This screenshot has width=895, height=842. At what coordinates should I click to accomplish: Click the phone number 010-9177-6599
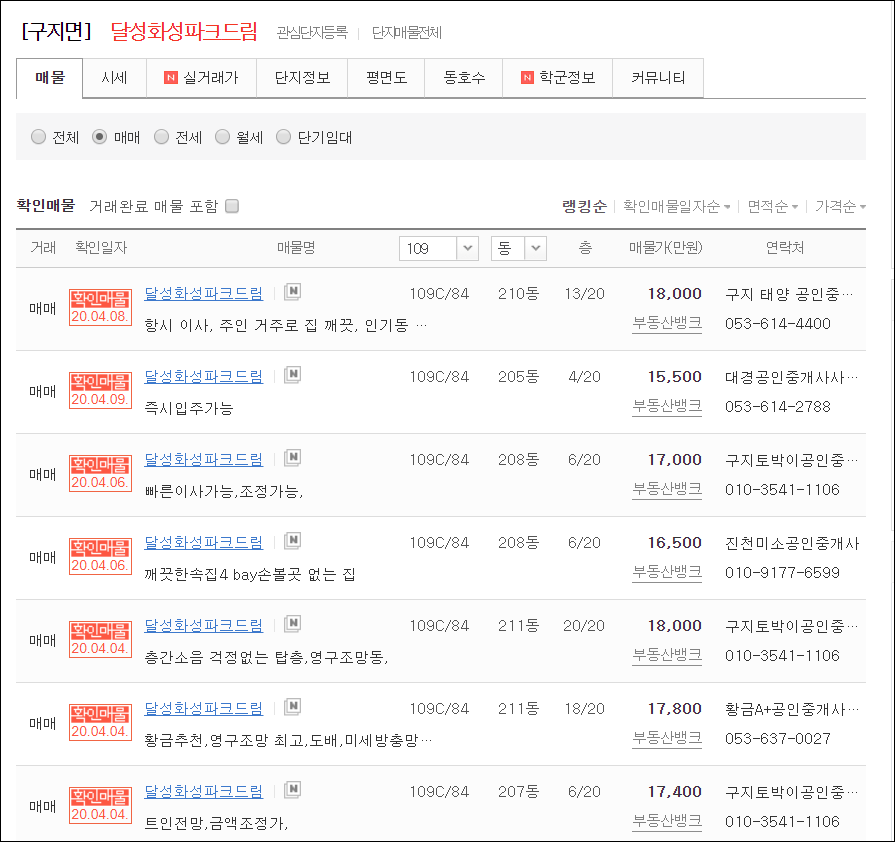click(x=782, y=573)
